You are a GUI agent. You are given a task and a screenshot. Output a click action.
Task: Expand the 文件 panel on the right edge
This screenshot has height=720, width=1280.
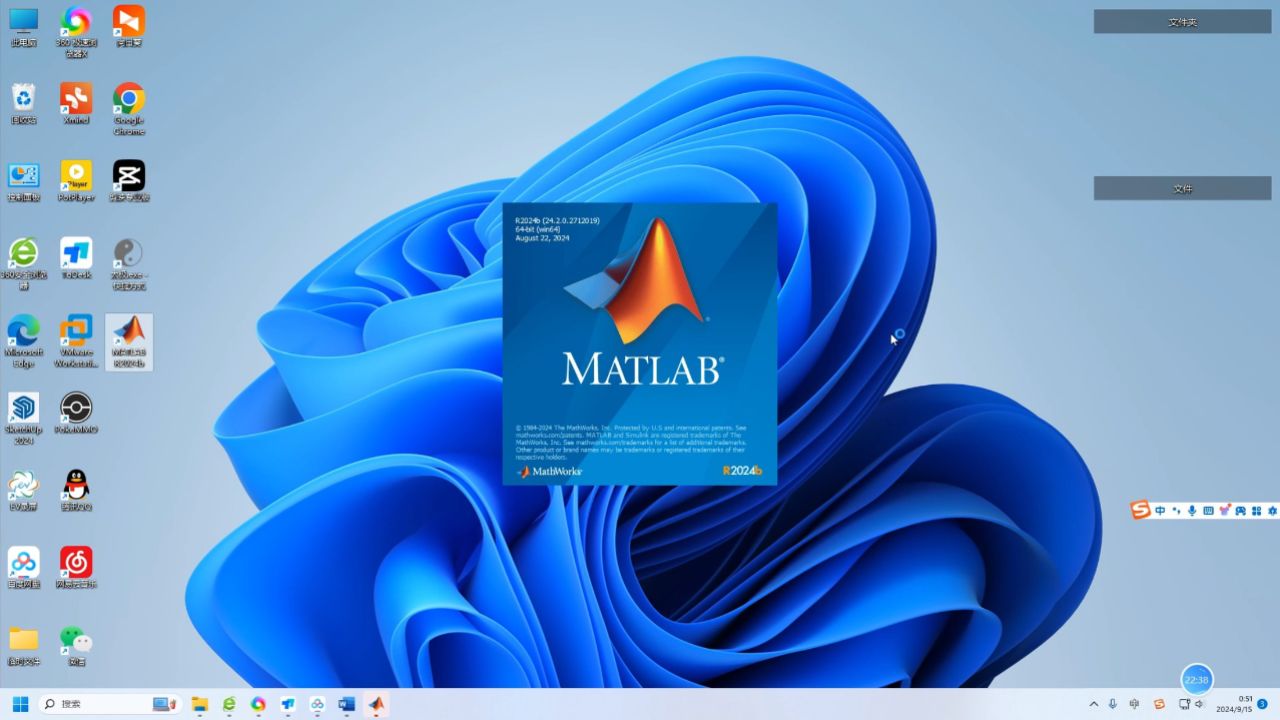click(x=1182, y=188)
